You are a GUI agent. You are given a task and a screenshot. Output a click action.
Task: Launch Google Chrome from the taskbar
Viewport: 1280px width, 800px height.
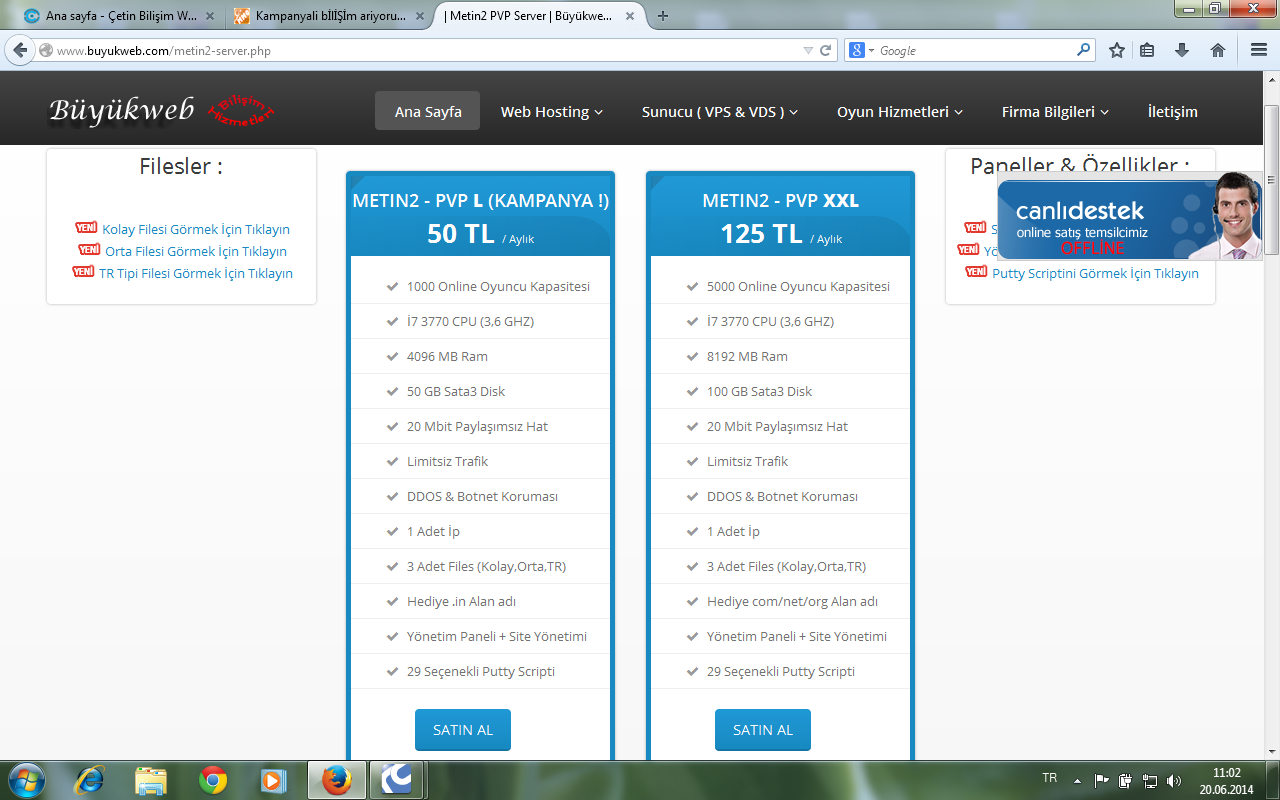click(x=212, y=780)
